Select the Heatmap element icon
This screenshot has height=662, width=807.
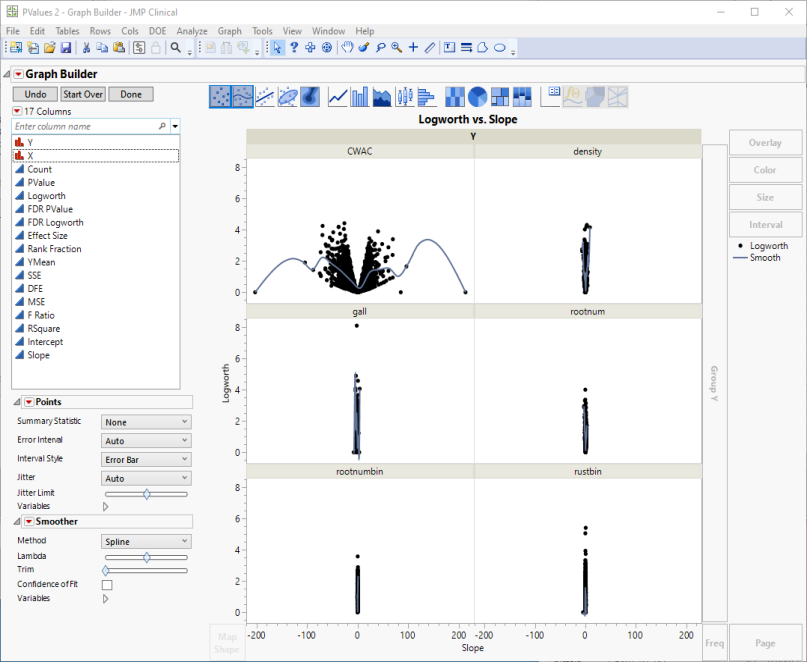pos(455,96)
